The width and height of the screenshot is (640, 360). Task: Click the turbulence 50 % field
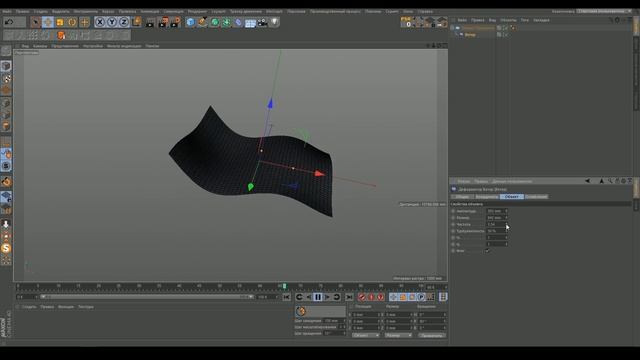(495, 231)
